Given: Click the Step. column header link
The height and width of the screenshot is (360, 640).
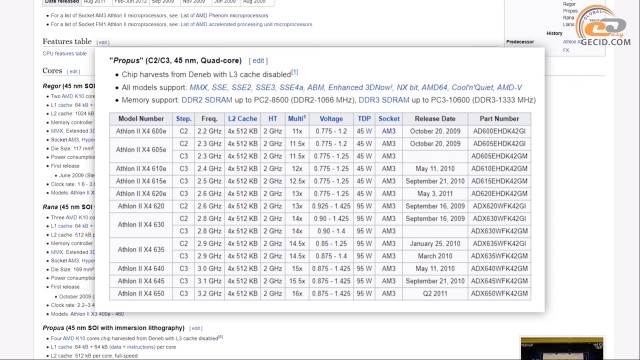Looking at the screenshot, I should point(184,119).
